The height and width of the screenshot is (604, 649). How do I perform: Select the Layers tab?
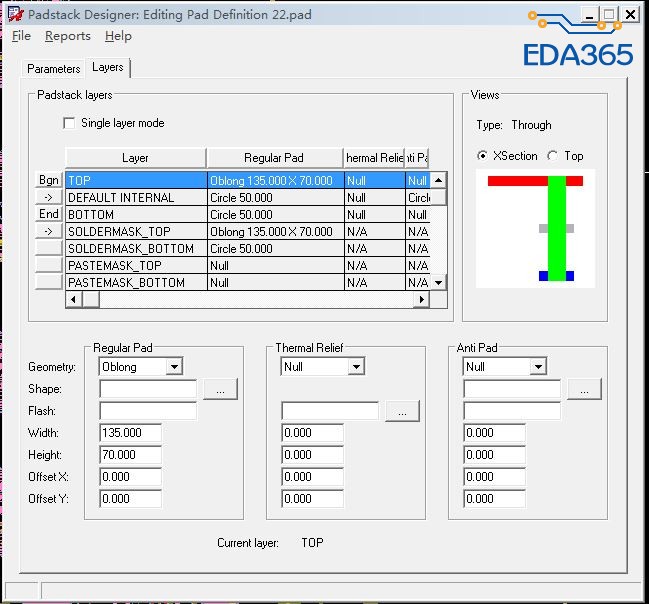click(108, 67)
